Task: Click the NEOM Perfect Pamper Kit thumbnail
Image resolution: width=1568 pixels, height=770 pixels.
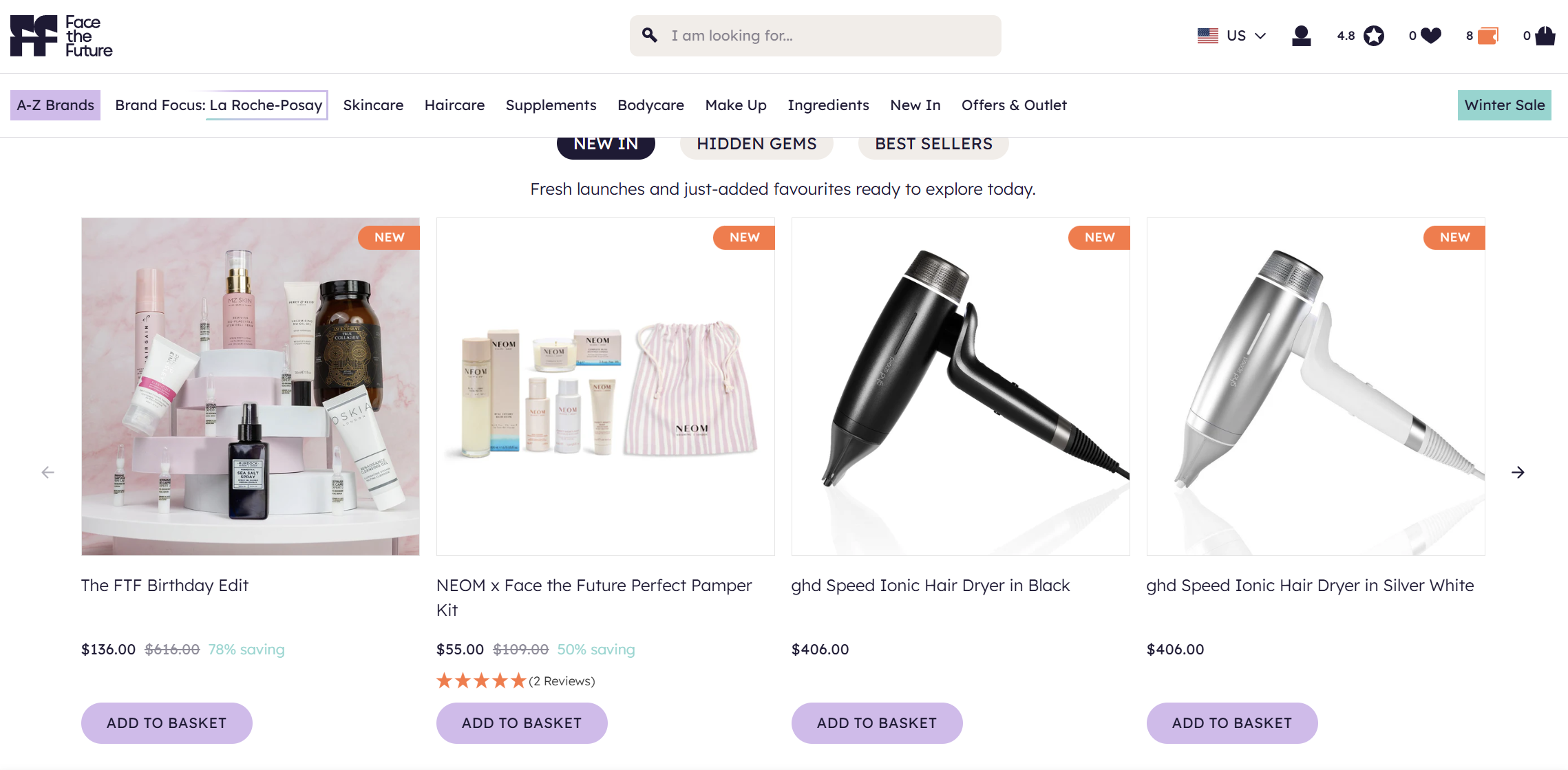Action: click(x=605, y=386)
